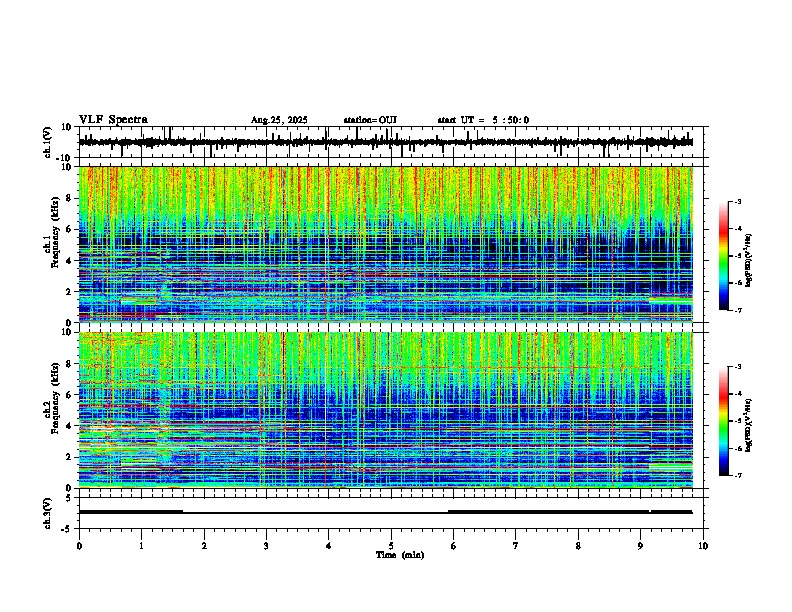Click the ch.2 colorbar unit label
Image resolution: width=792 pixels, height=612 pixels.
pos(749,425)
